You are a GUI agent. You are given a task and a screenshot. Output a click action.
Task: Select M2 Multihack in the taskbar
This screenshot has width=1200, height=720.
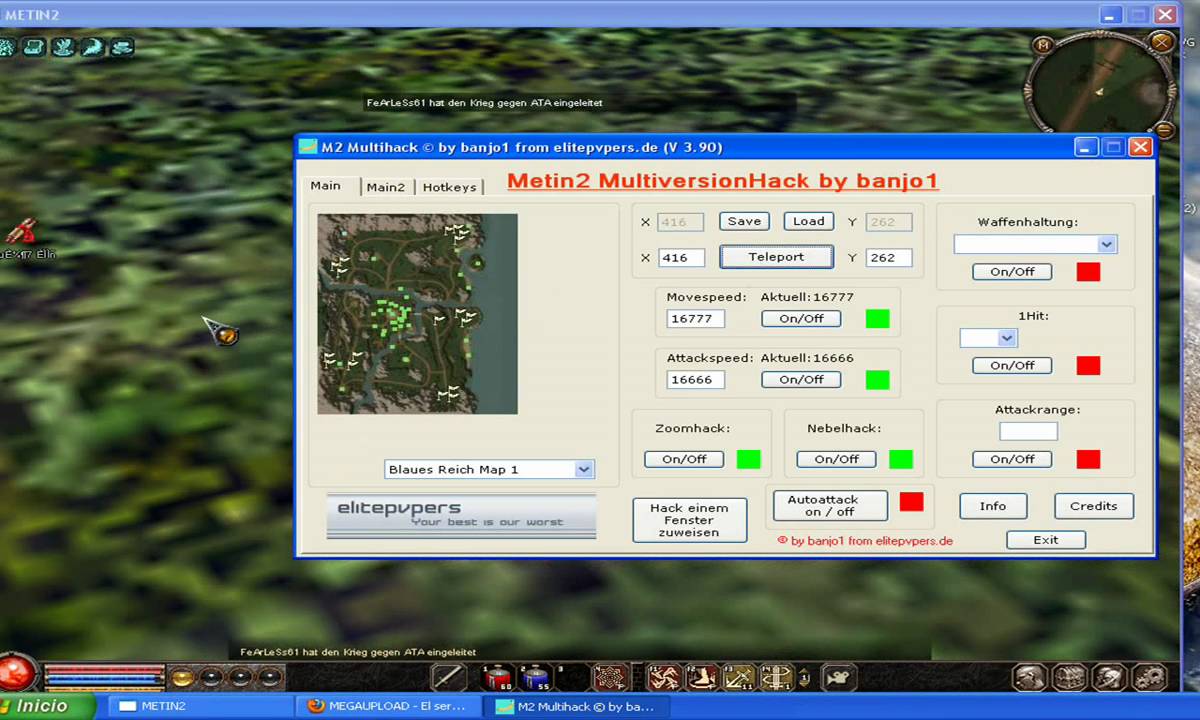579,706
